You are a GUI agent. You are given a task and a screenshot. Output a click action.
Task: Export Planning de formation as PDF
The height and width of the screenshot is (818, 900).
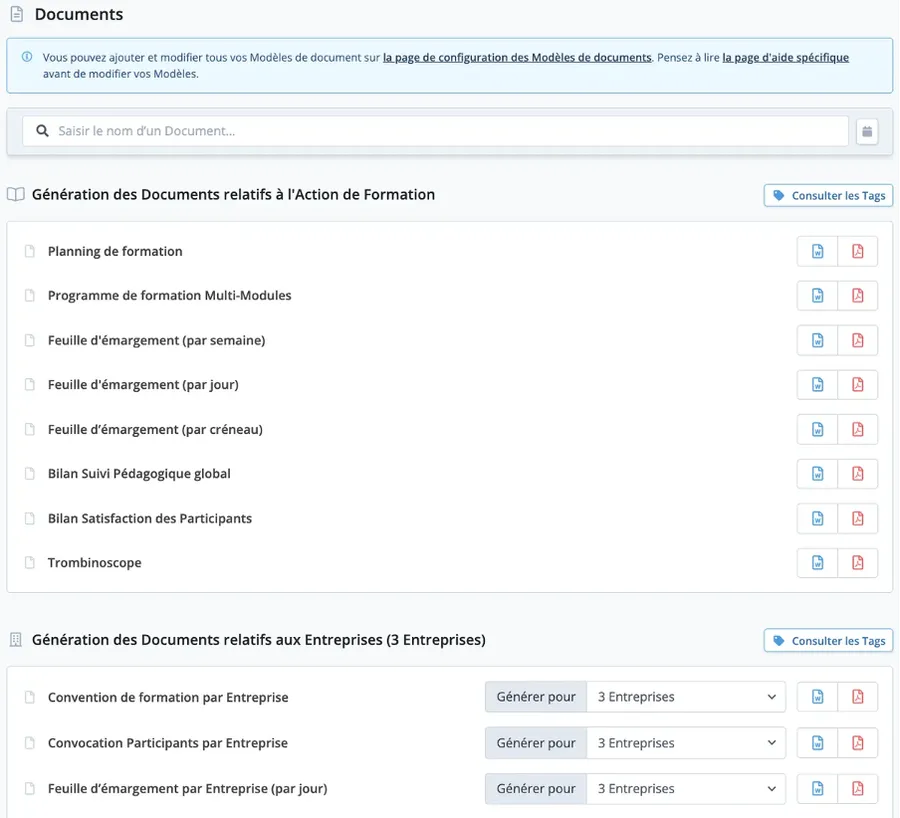tap(857, 251)
